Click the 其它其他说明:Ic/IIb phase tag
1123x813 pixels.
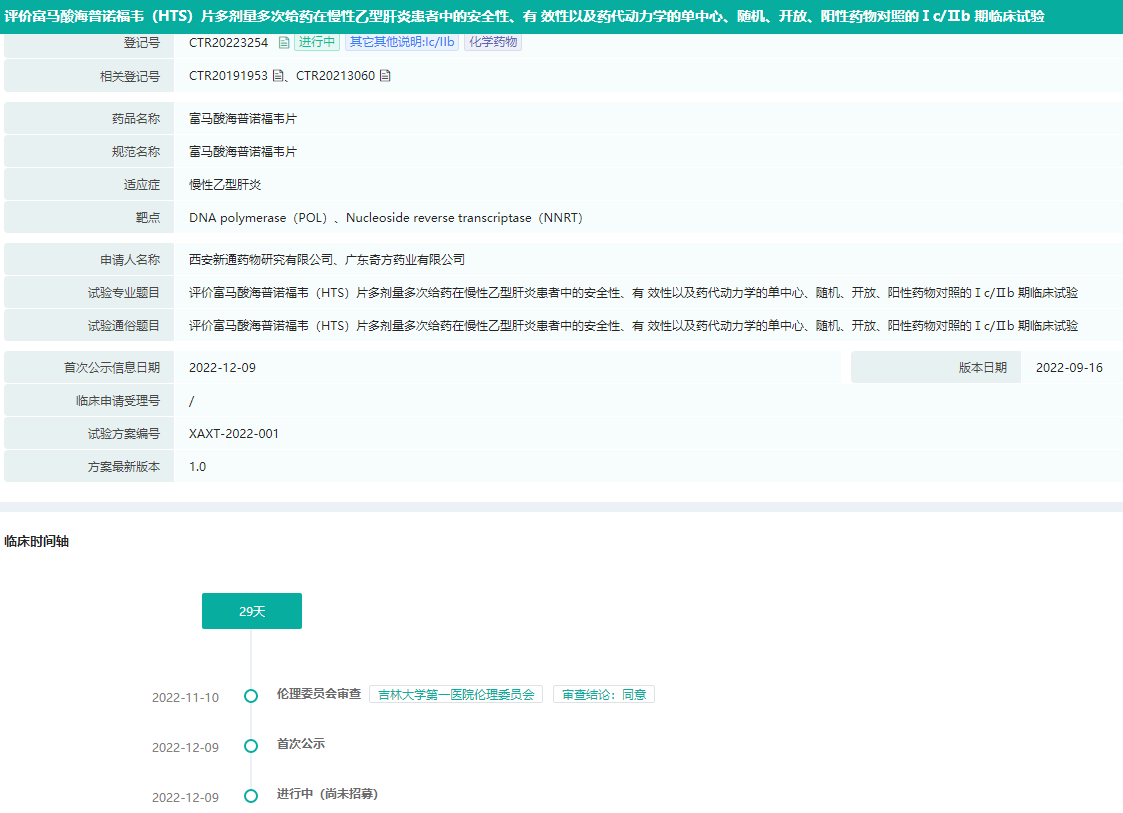pyautogui.click(x=401, y=42)
